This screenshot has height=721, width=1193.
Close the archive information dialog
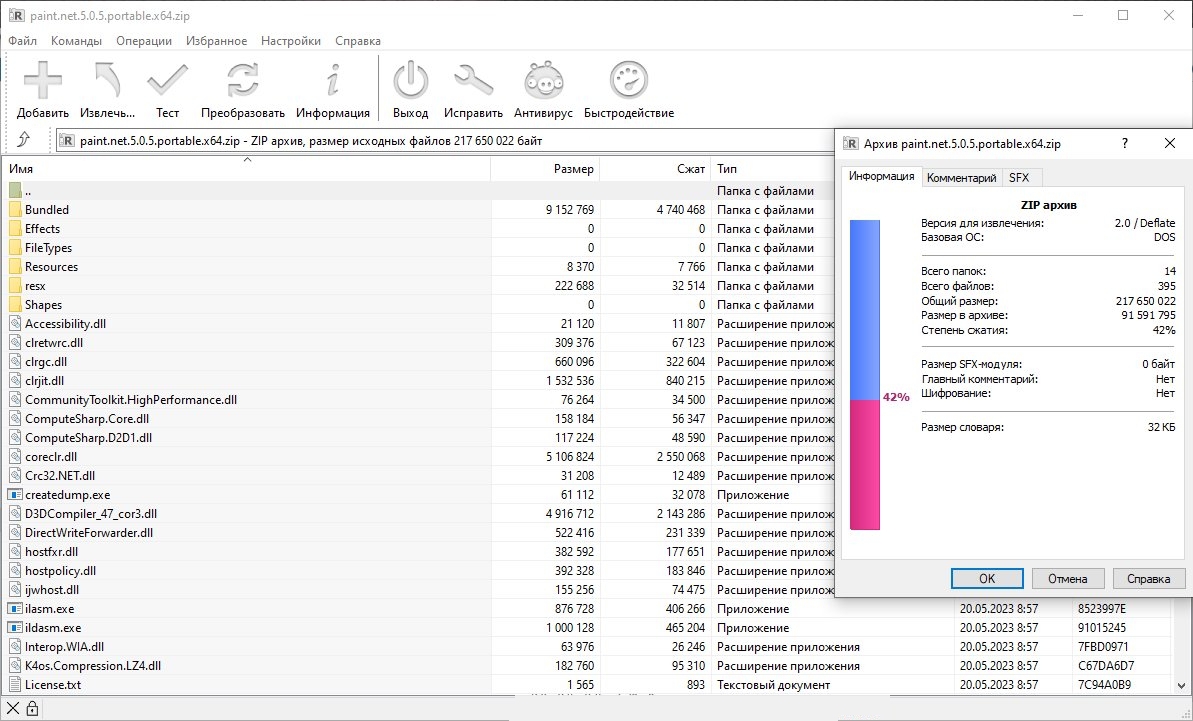[x=1170, y=144]
